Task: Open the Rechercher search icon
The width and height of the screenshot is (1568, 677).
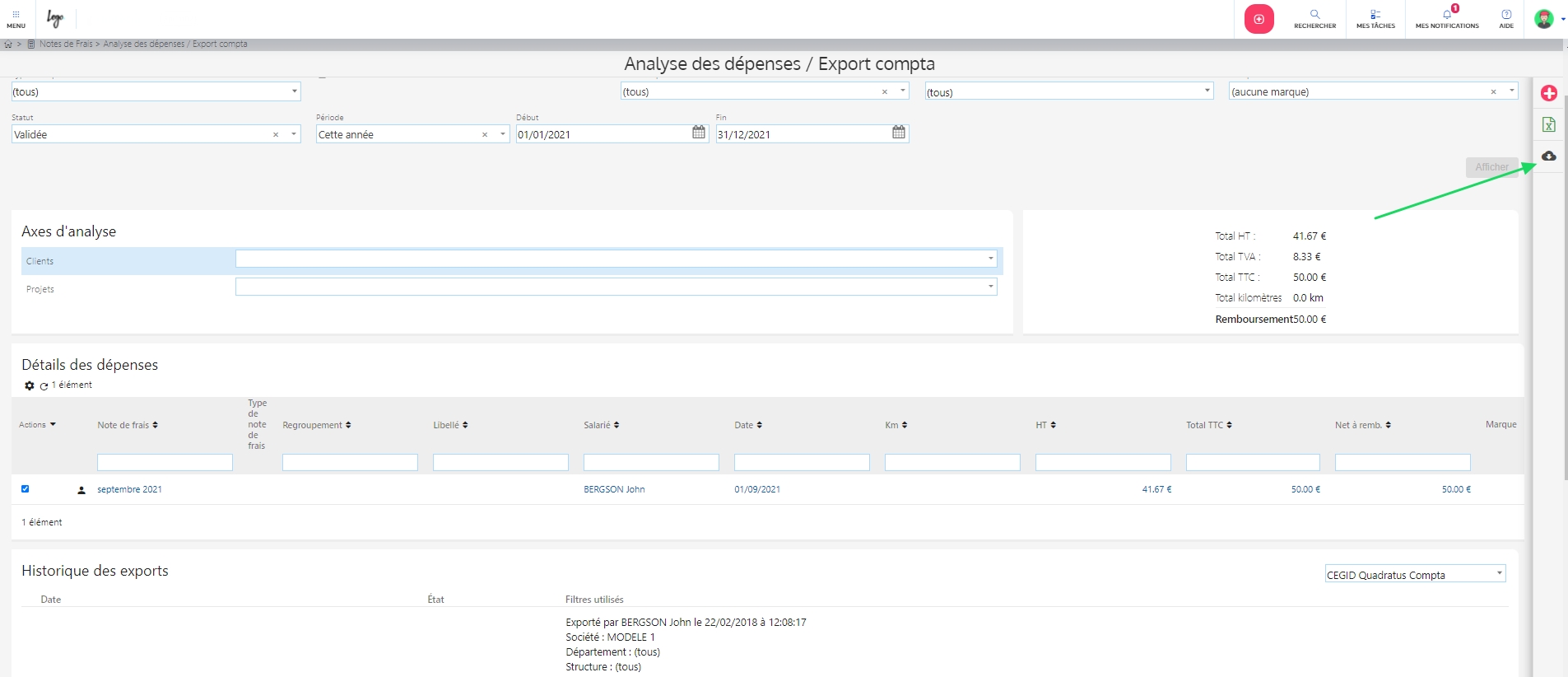Action: (1314, 18)
